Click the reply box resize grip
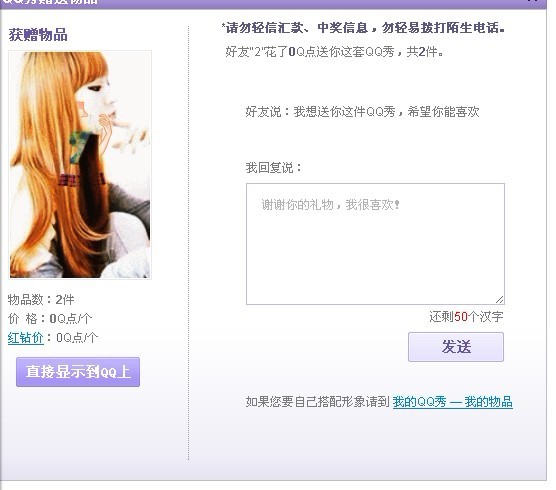 (499, 300)
